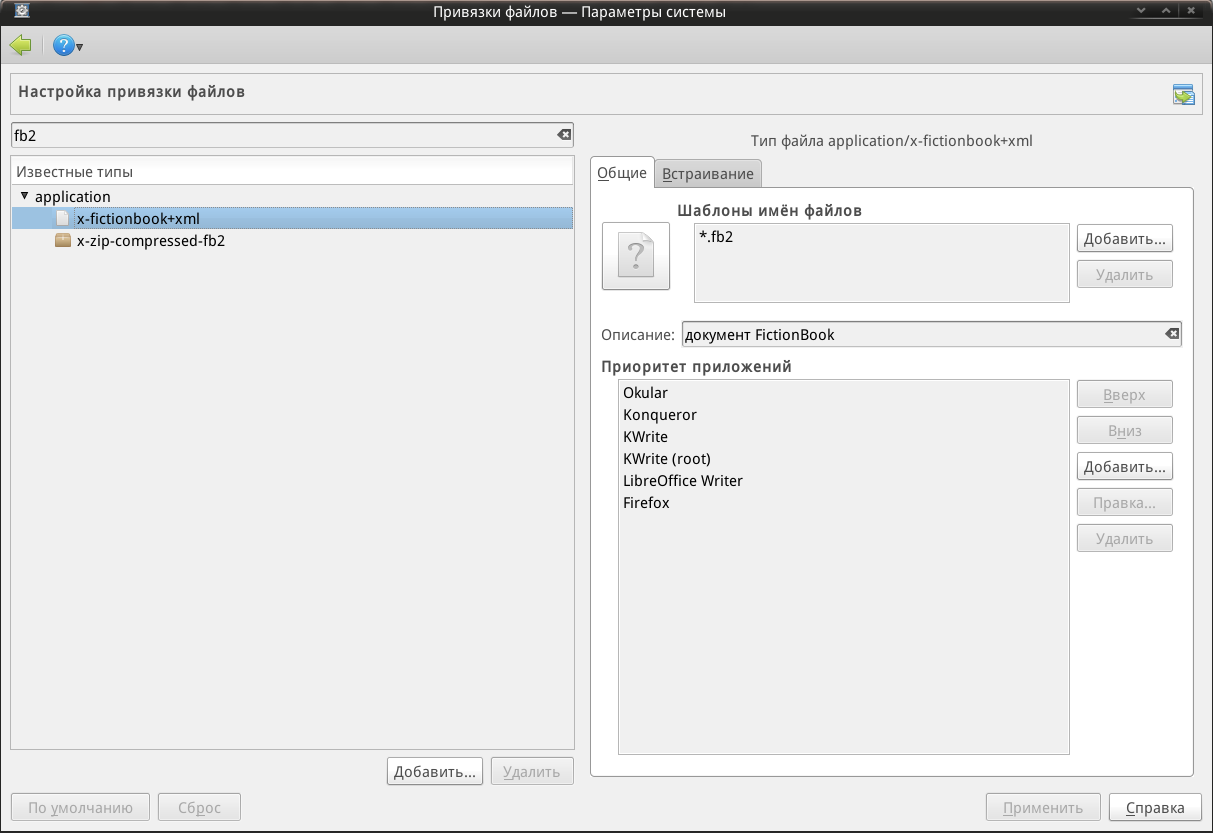Select Okular in application priority list
Viewport: 1213px width, 833px height.
(645, 393)
